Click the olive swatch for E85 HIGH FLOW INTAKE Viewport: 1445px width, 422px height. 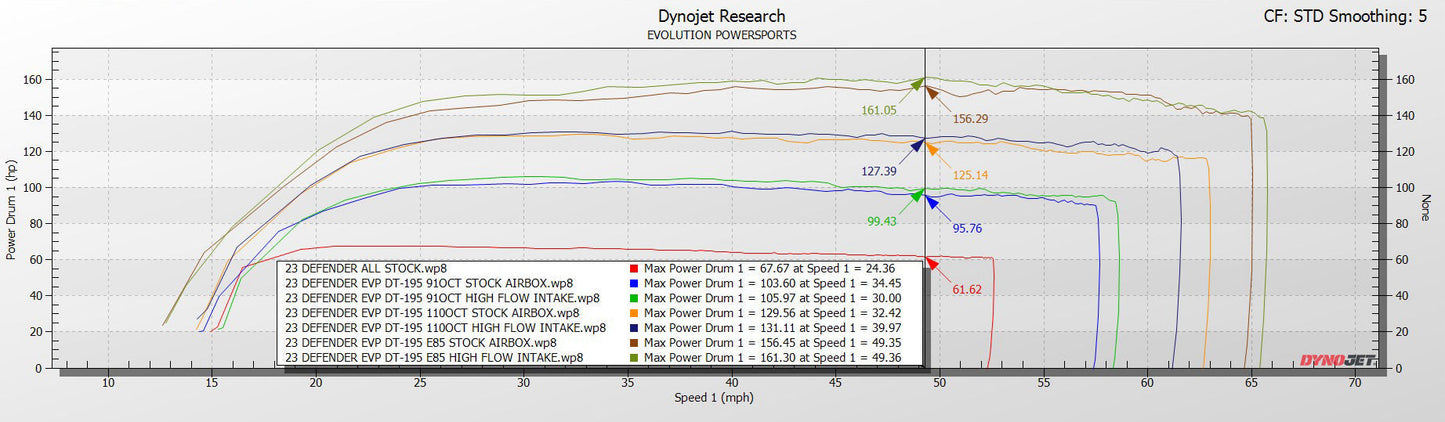point(635,357)
